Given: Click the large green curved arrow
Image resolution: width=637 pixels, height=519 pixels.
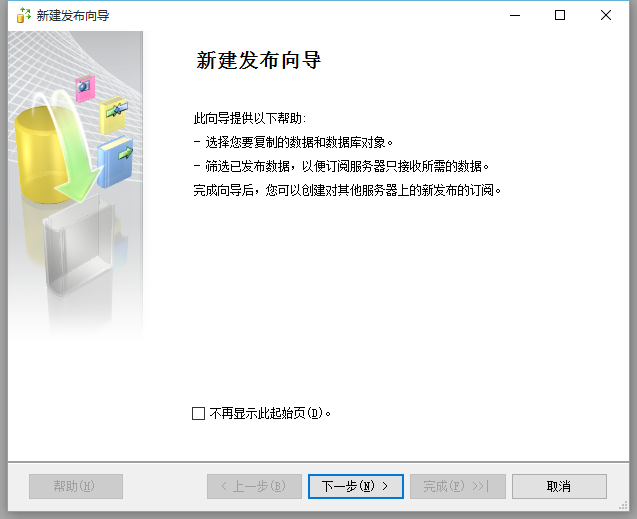Looking at the screenshot, I should (x=69, y=146).
